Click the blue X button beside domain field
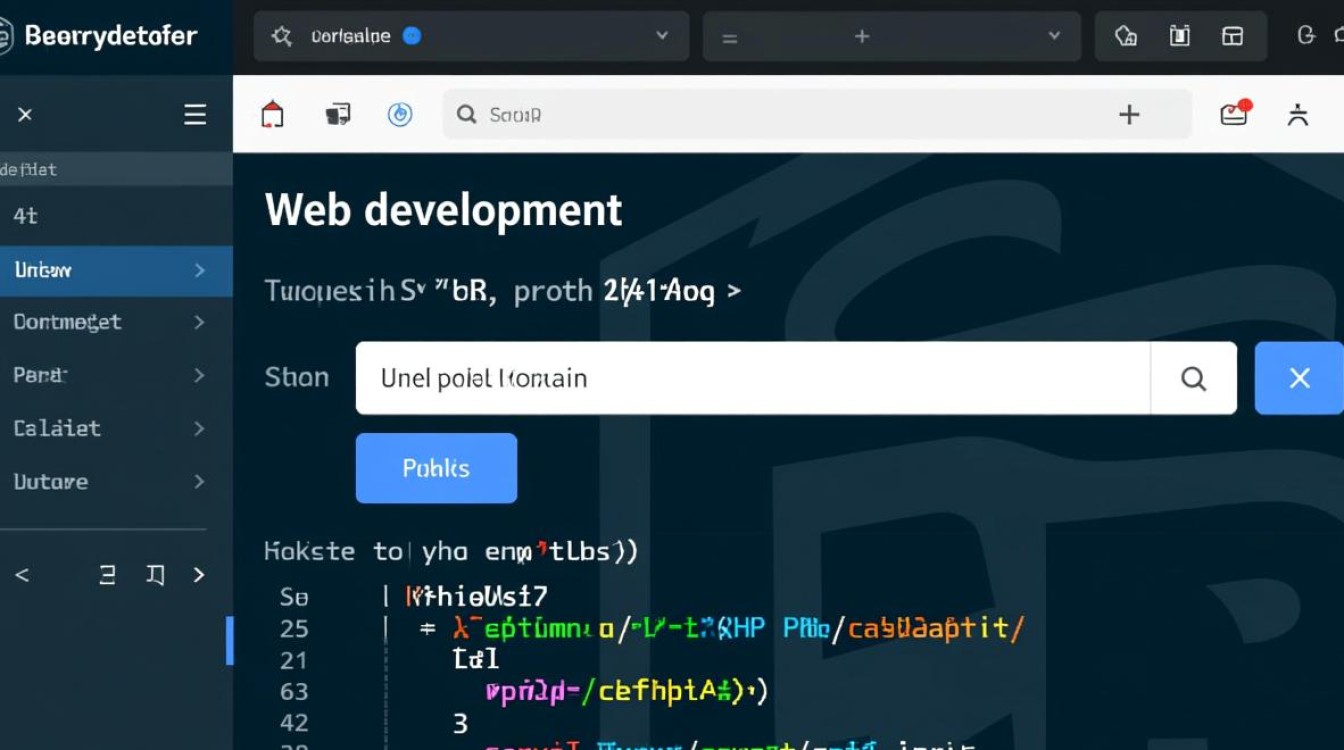The height and width of the screenshot is (750, 1344). tap(1299, 378)
